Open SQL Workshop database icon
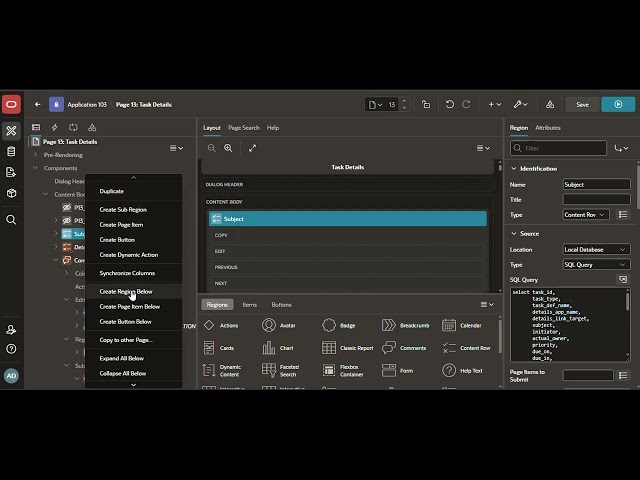The image size is (640, 480). (x=11, y=151)
